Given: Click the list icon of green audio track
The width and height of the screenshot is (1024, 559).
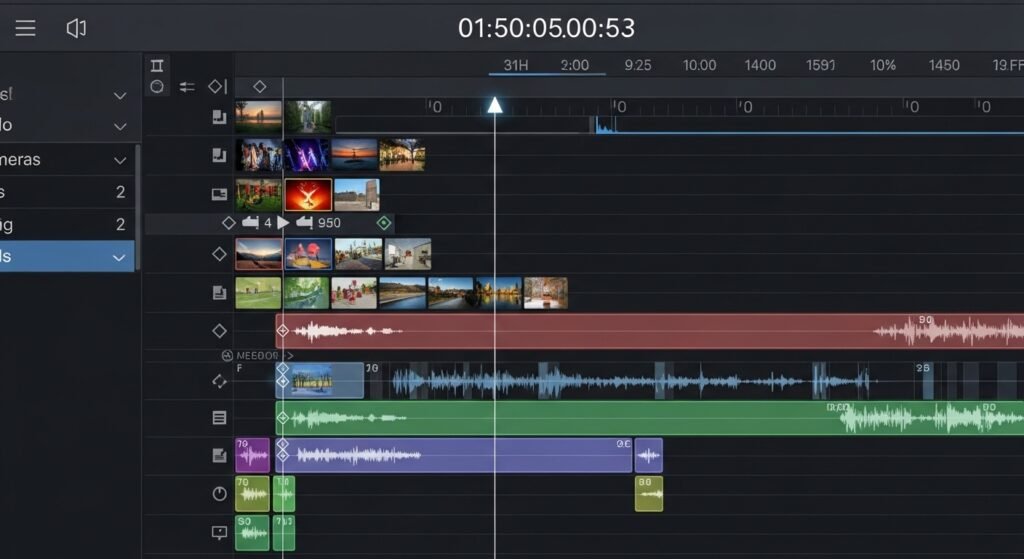Looking at the screenshot, I should (219, 418).
